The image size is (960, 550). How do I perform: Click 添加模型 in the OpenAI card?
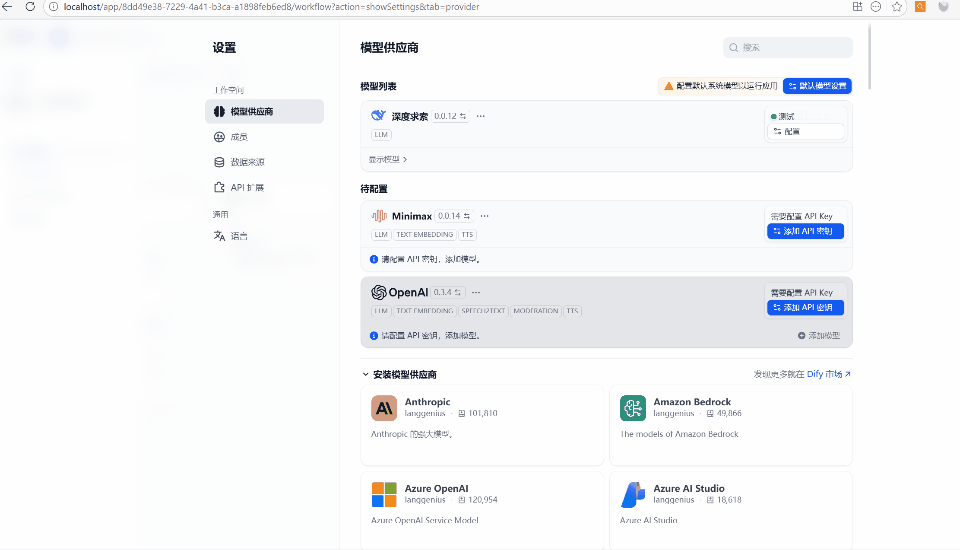tap(819, 336)
